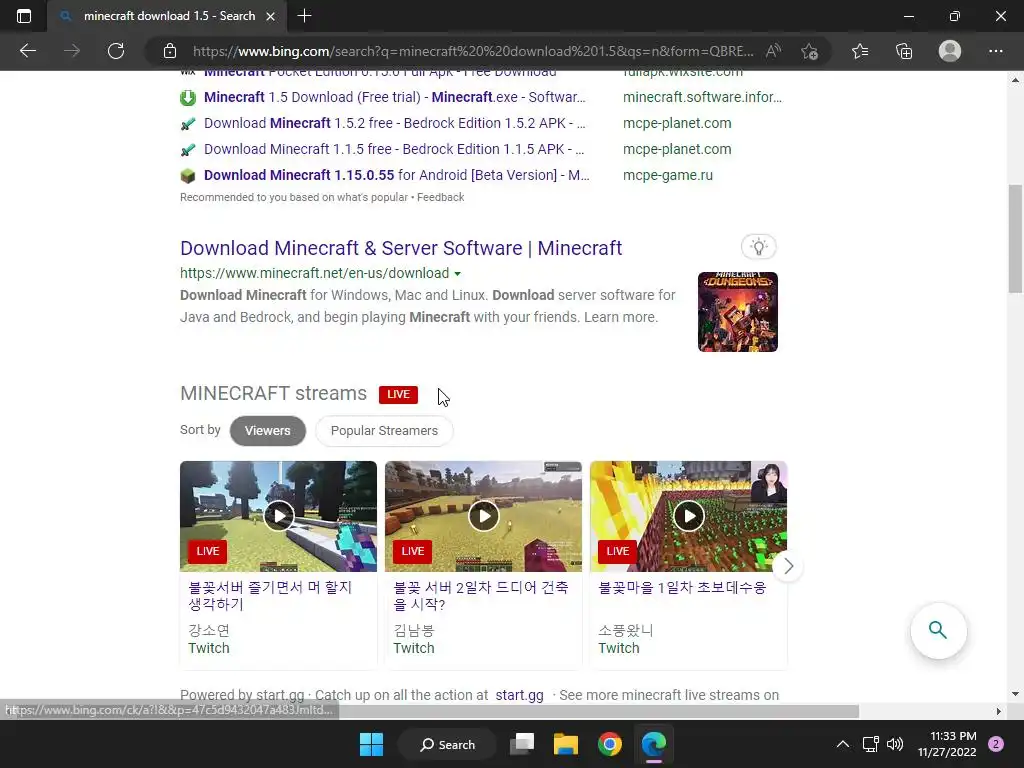
Task: Click the Twitch label under 소풍왔니
Action: tap(619, 648)
